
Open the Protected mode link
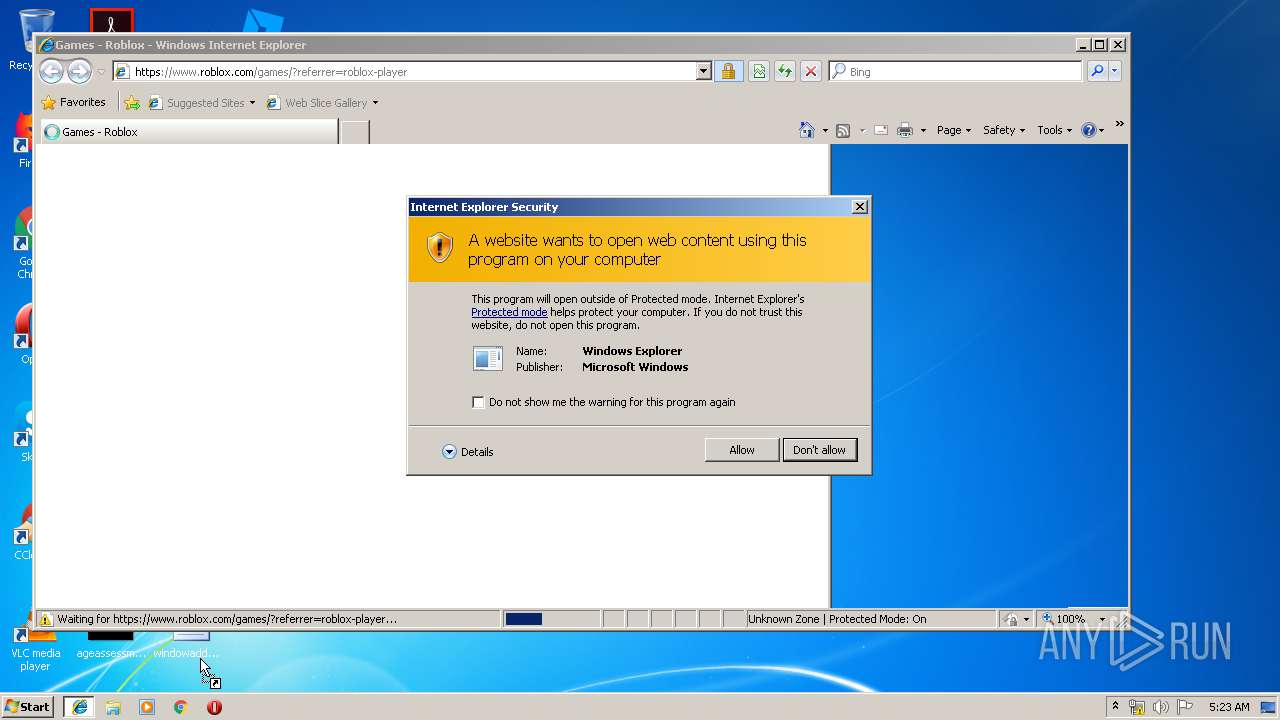pyautogui.click(x=509, y=312)
